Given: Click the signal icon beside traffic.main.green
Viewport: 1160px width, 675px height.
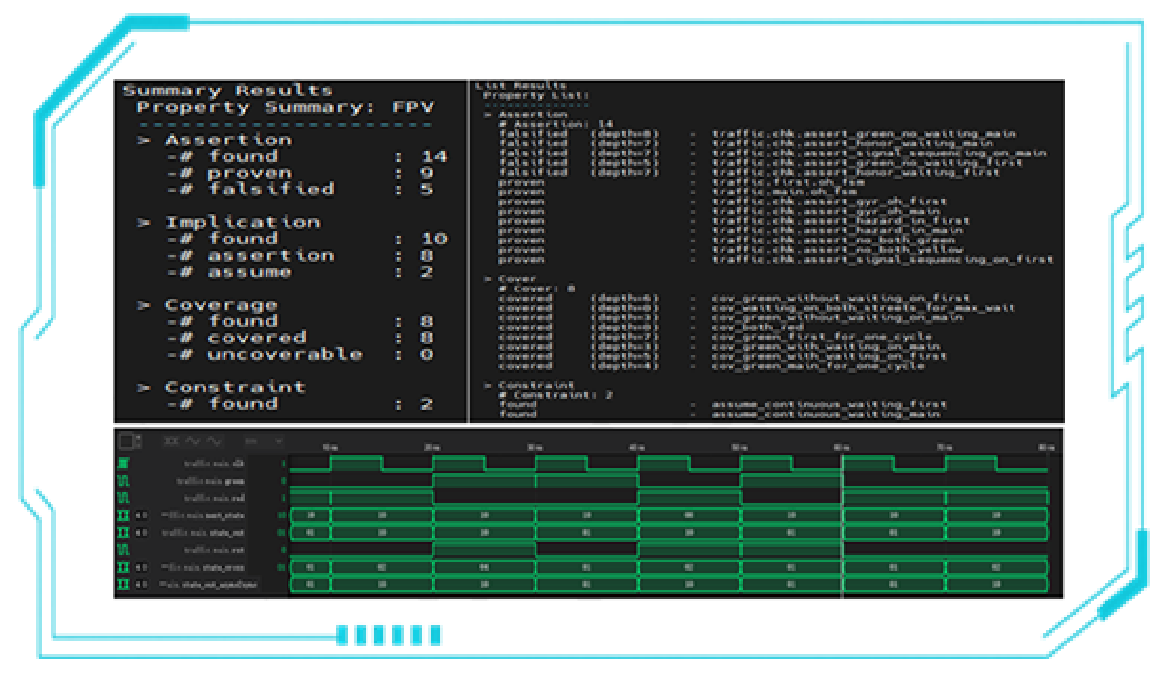Looking at the screenshot, I should click(124, 481).
